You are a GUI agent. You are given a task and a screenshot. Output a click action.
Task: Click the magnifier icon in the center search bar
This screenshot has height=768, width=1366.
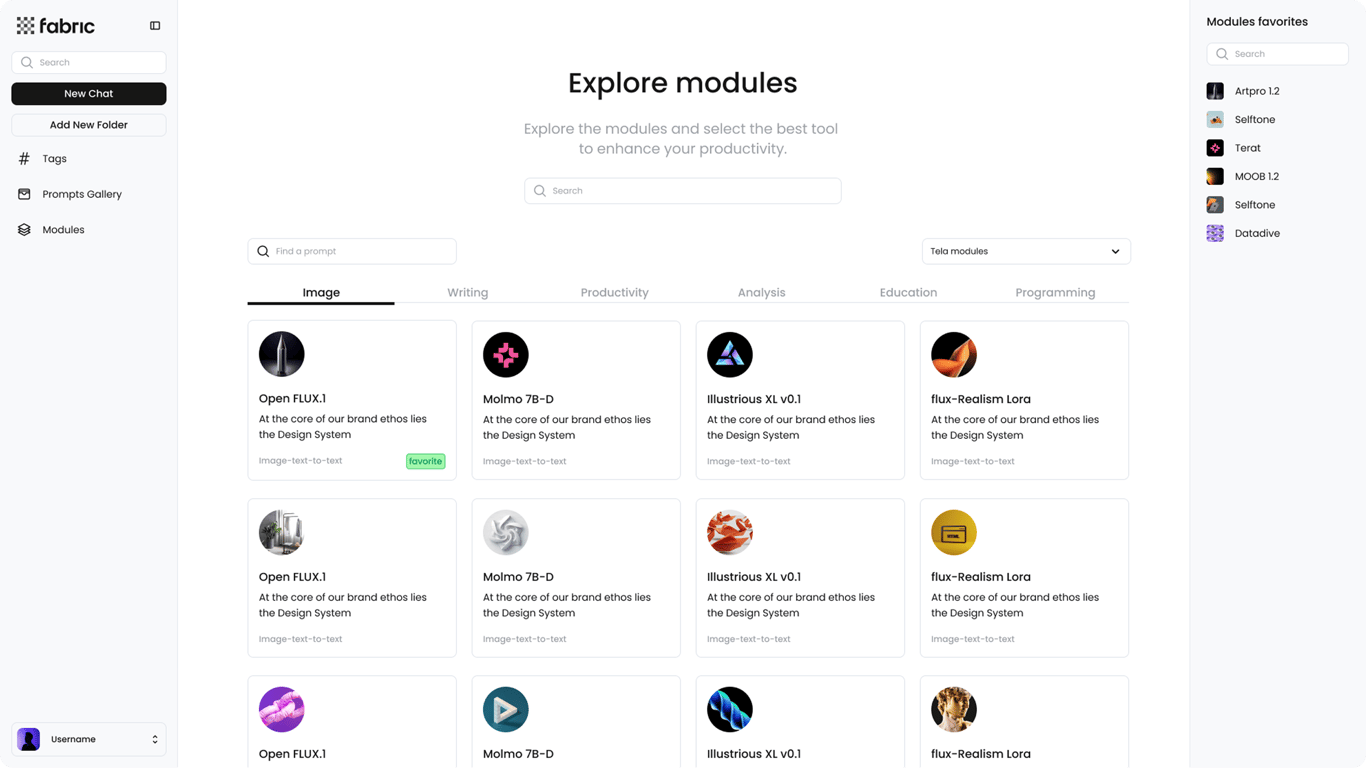pyautogui.click(x=540, y=191)
